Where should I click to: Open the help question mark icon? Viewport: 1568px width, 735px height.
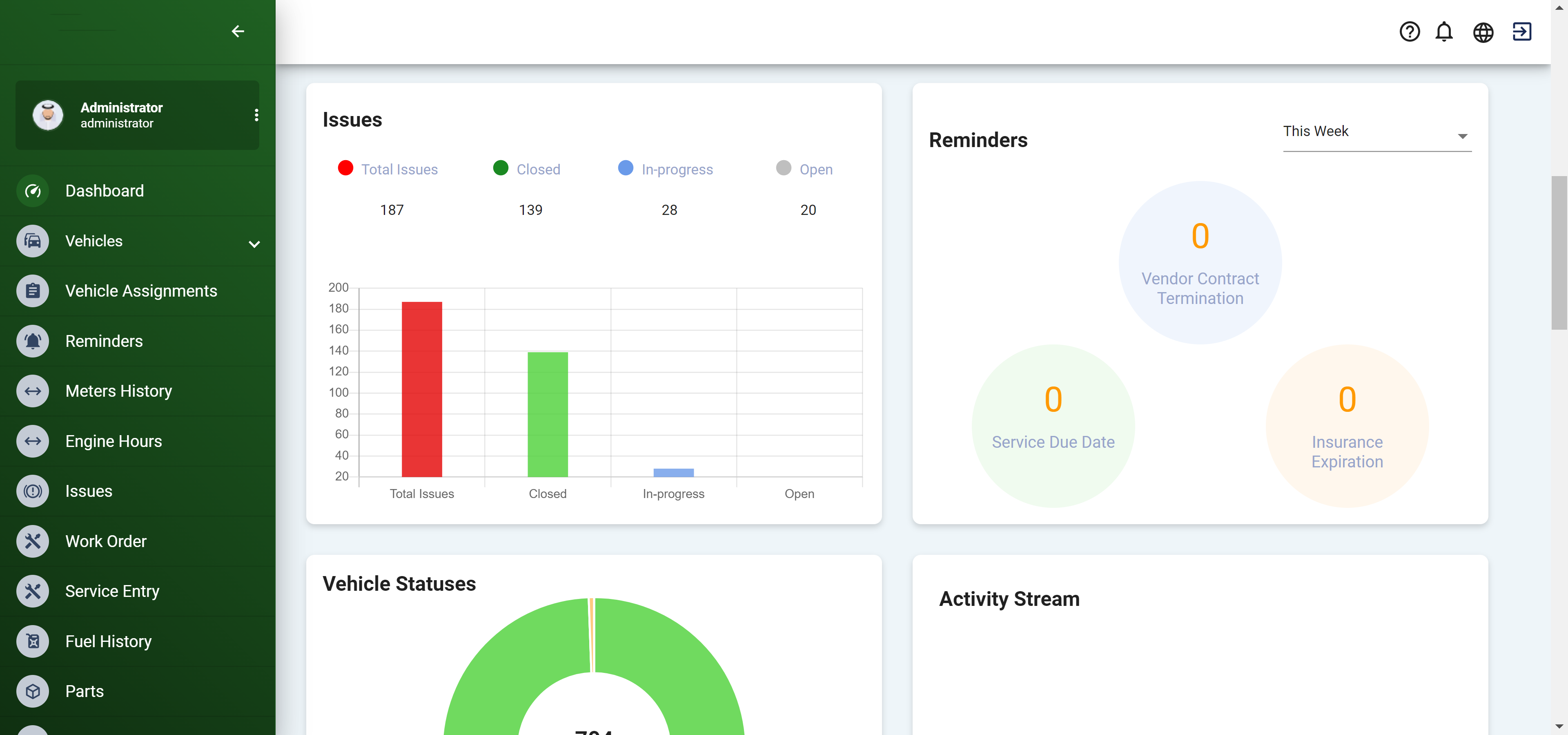(x=1410, y=32)
